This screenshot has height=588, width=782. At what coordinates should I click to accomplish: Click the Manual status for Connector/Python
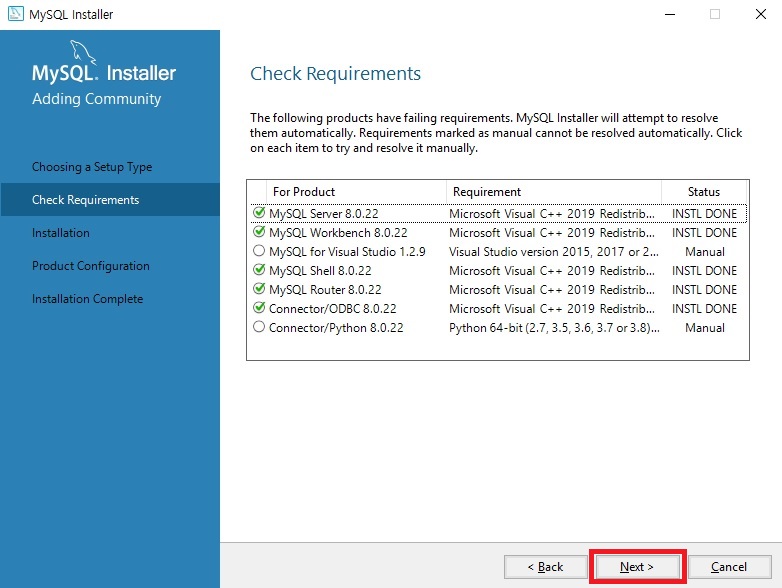pos(705,328)
